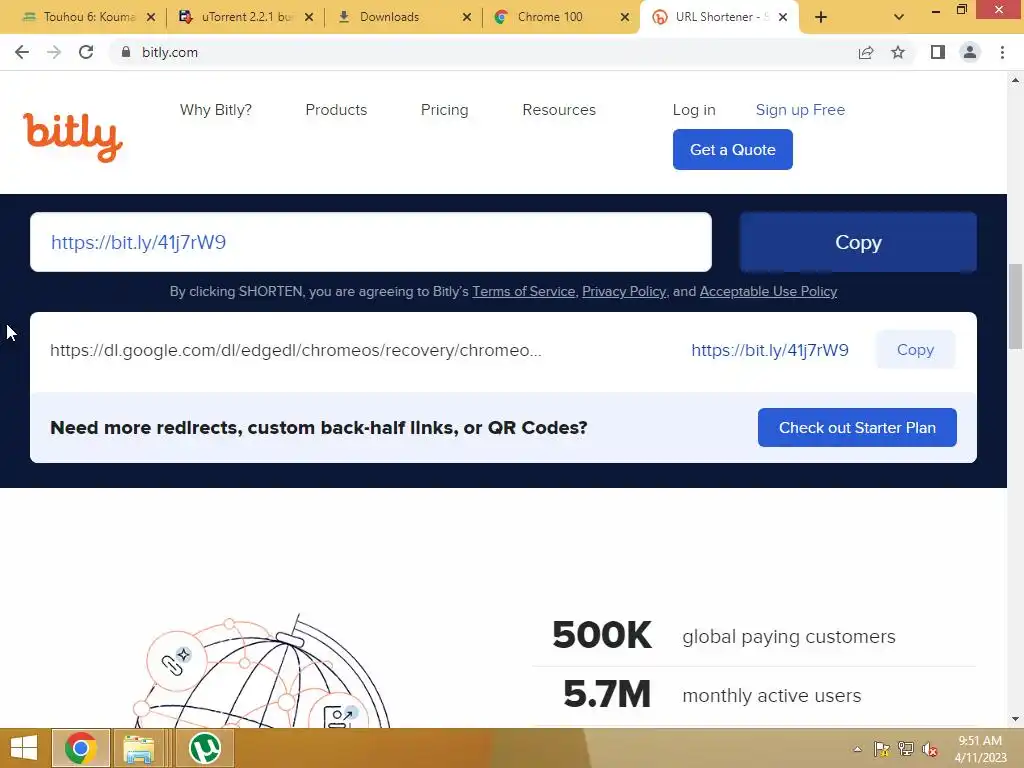Open the Why Bitly? menu

(216, 110)
